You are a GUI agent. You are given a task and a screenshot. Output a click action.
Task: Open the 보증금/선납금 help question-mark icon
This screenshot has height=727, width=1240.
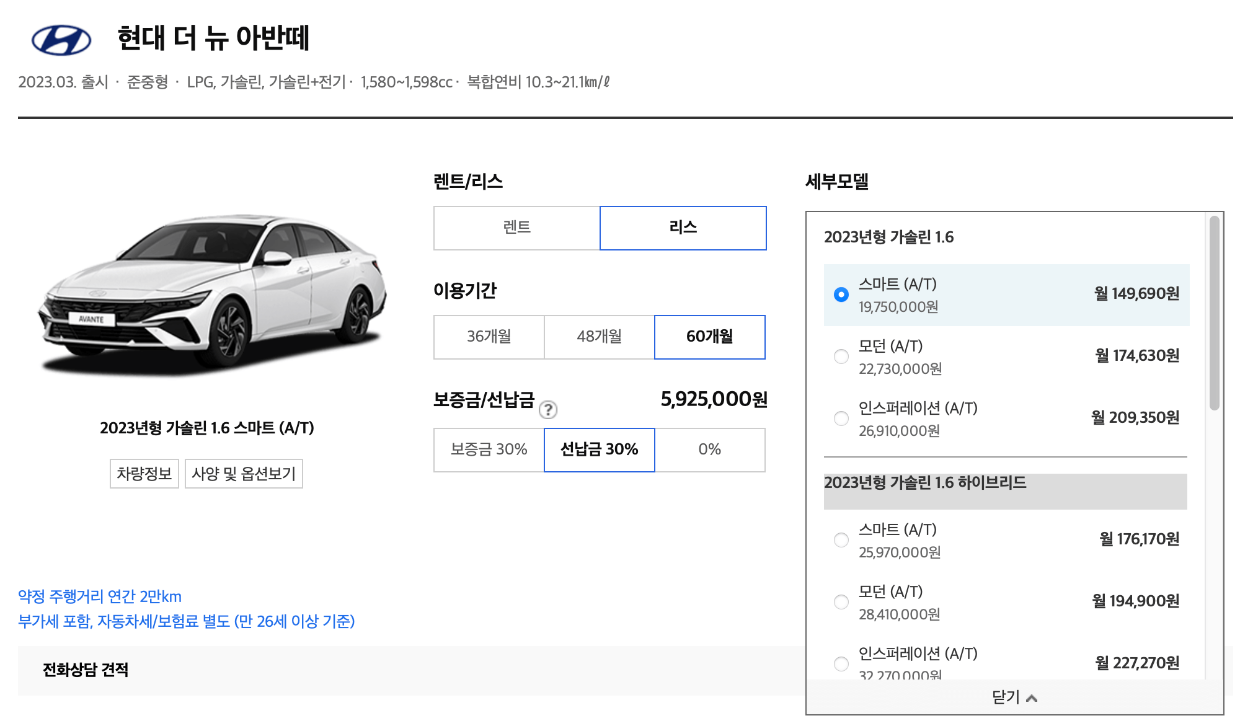[x=548, y=409]
